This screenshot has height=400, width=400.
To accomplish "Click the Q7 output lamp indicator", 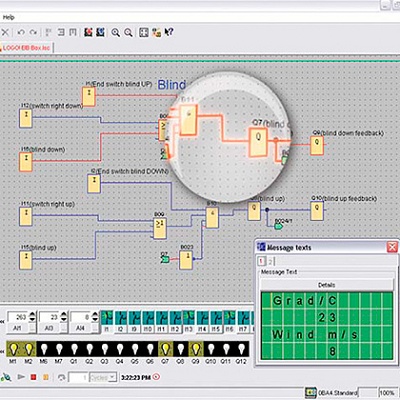I will [165, 349].
